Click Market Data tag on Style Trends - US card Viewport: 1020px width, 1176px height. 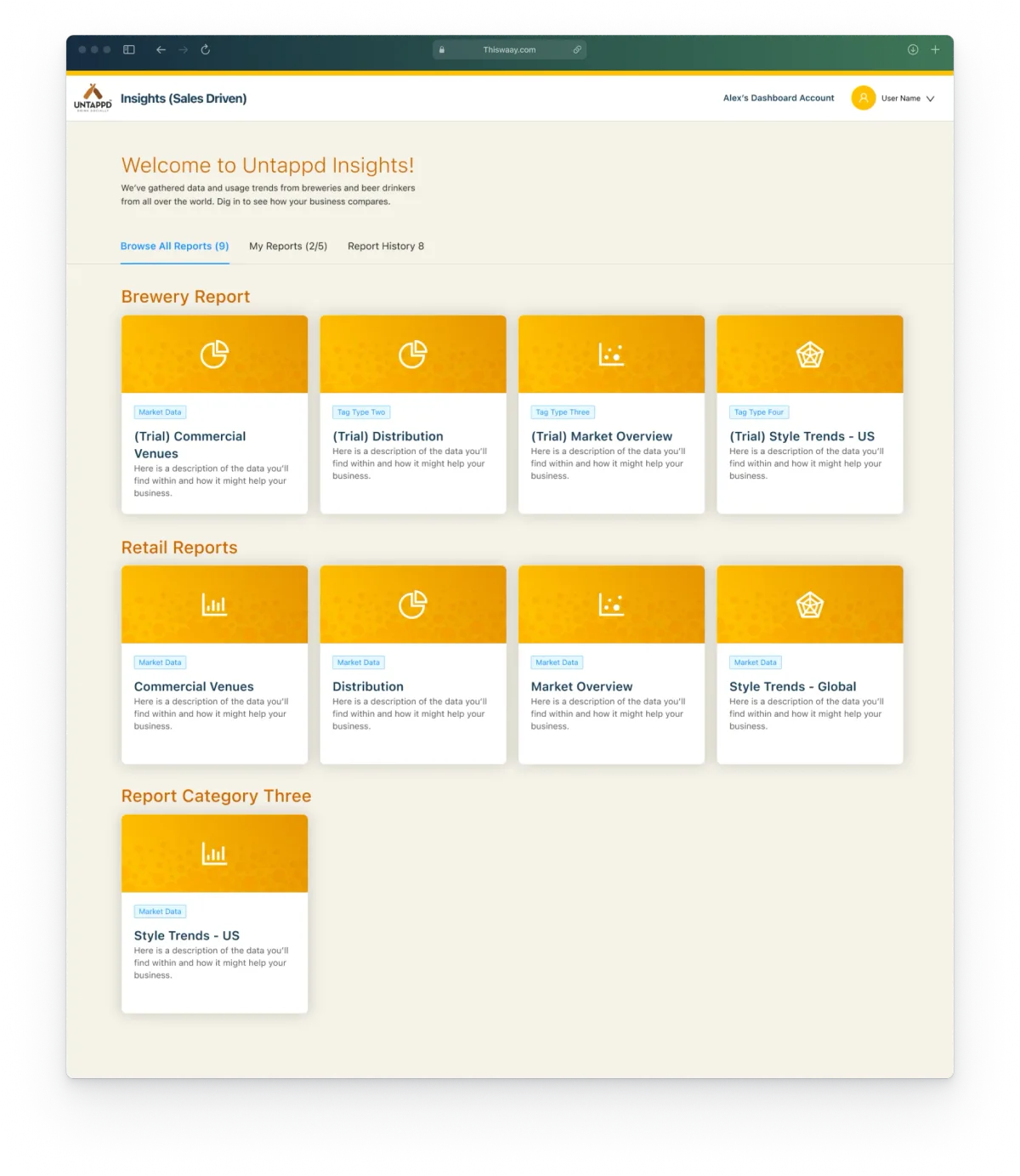coord(160,912)
